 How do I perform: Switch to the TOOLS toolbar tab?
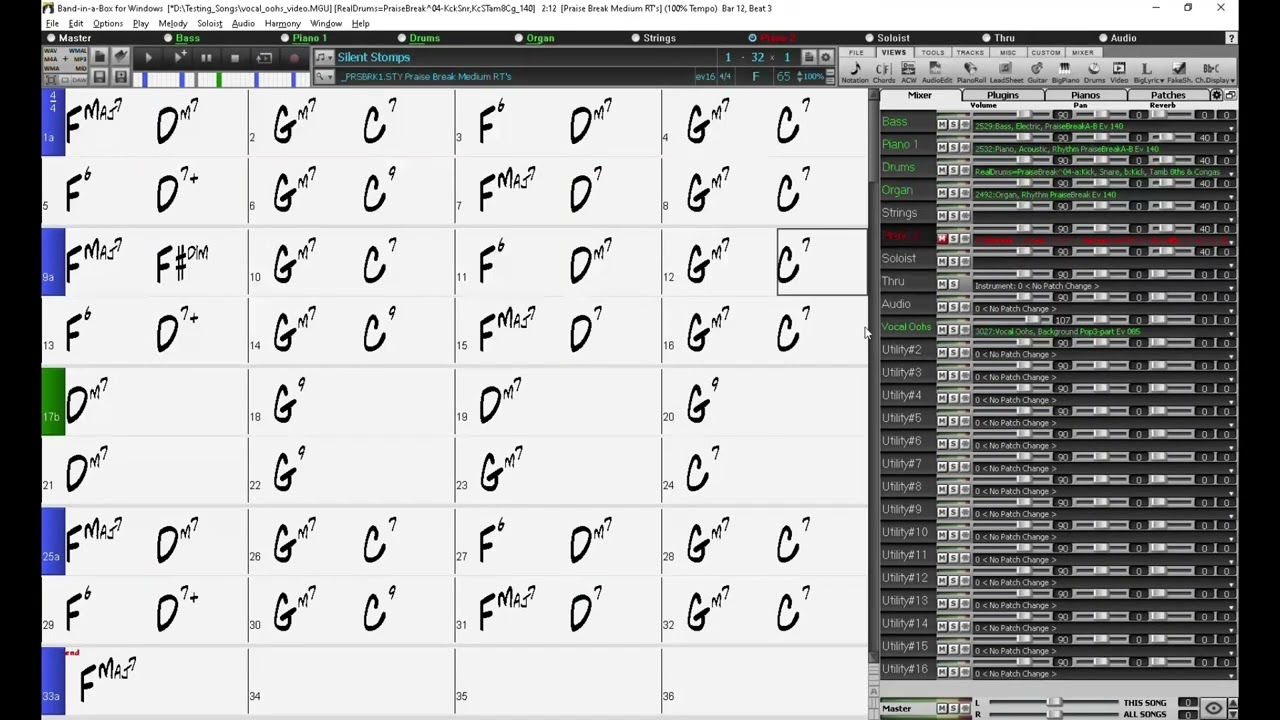coord(933,52)
